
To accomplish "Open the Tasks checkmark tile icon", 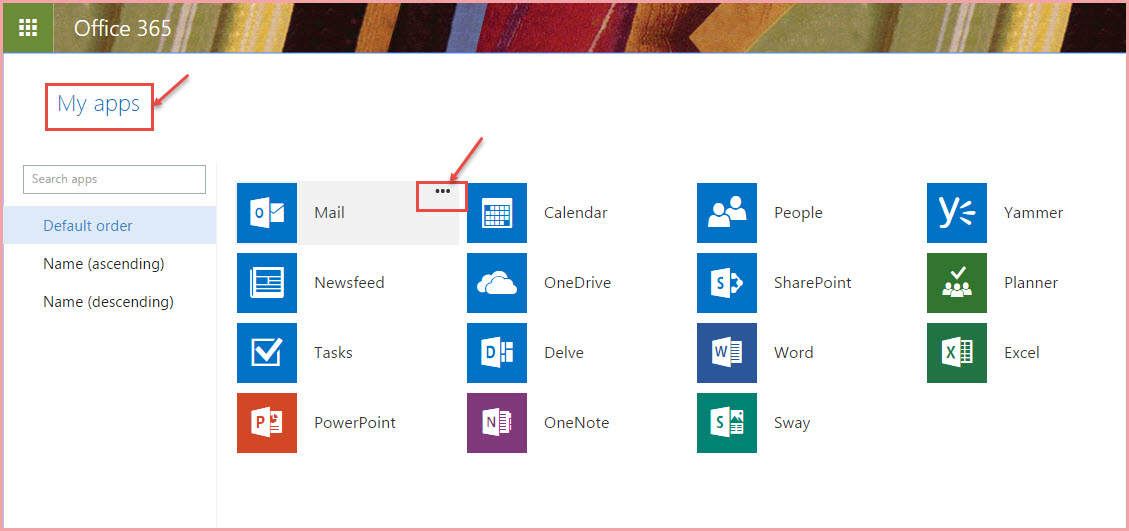I will (x=266, y=353).
